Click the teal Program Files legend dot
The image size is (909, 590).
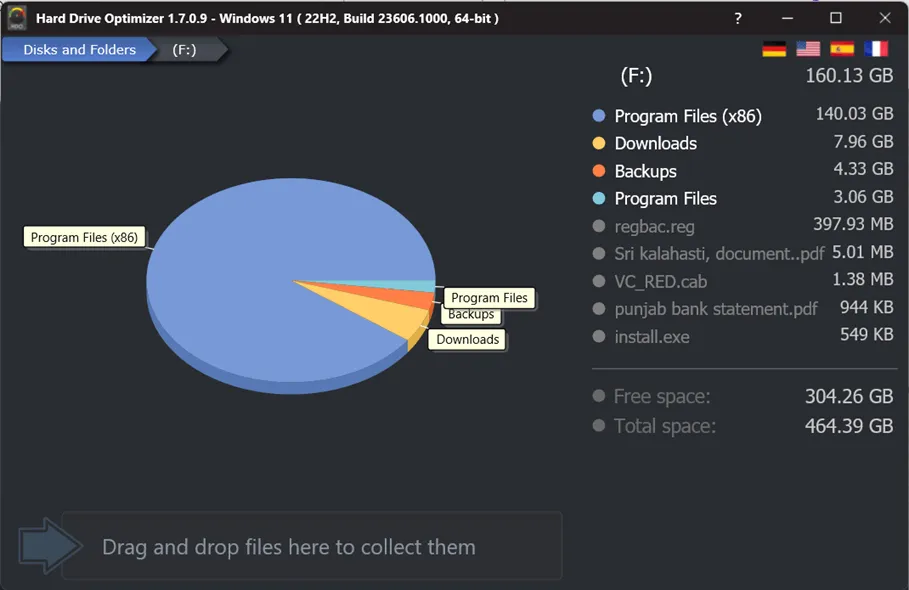(x=598, y=198)
